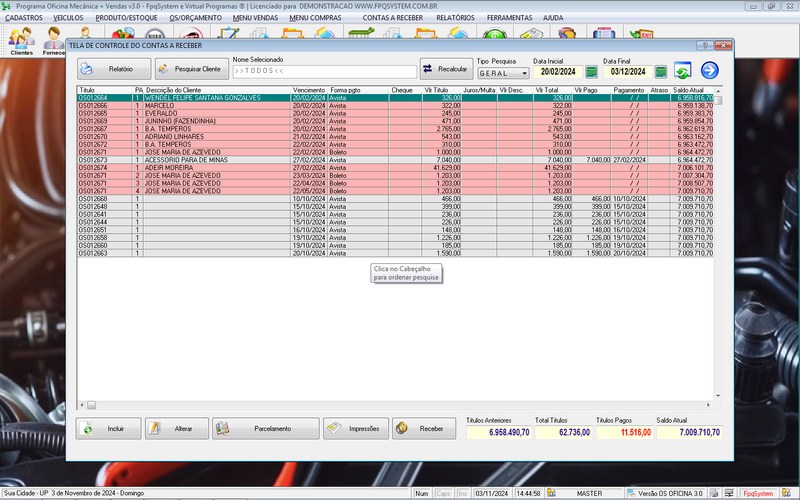Select title OS012668 row
Image resolution: width=800 pixels, height=500 pixels.
(395, 199)
